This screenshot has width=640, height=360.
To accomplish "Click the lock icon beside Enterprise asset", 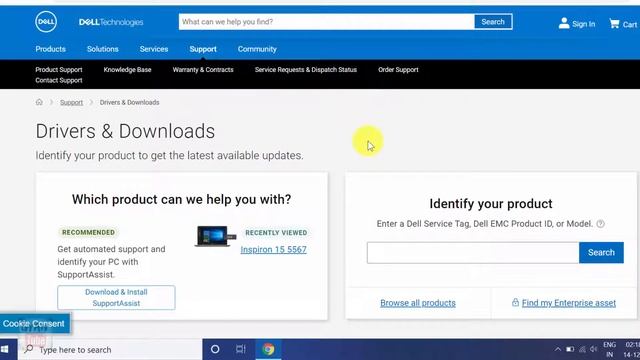I will pyautogui.click(x=516, y=302).
